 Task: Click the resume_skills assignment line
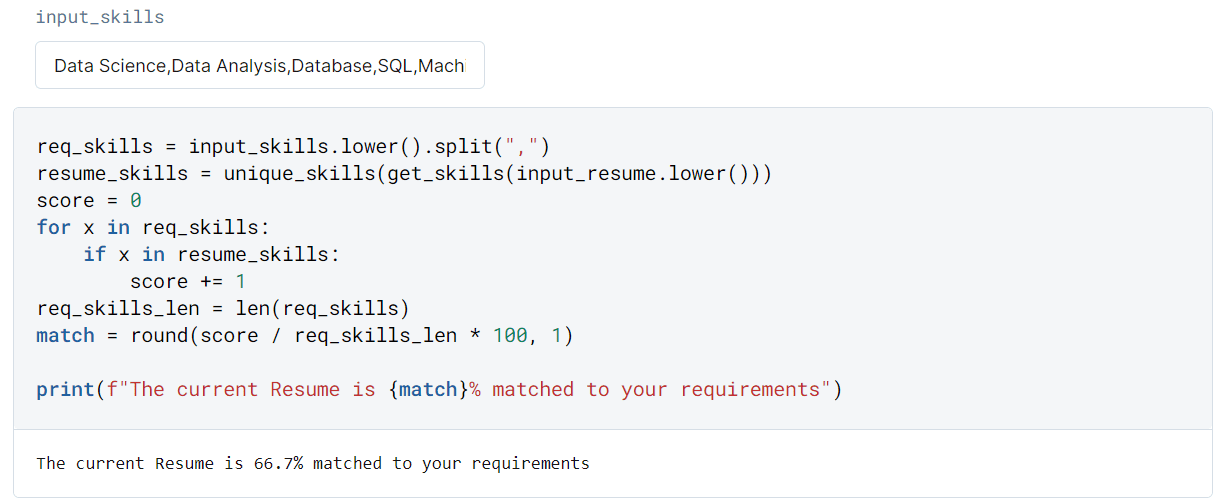point(404,173)
